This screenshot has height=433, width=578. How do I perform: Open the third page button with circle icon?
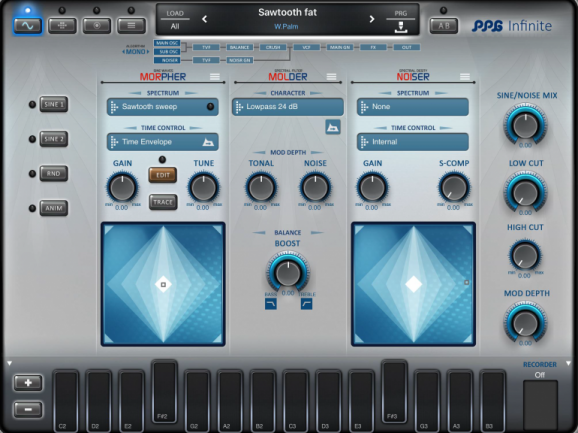97,25
